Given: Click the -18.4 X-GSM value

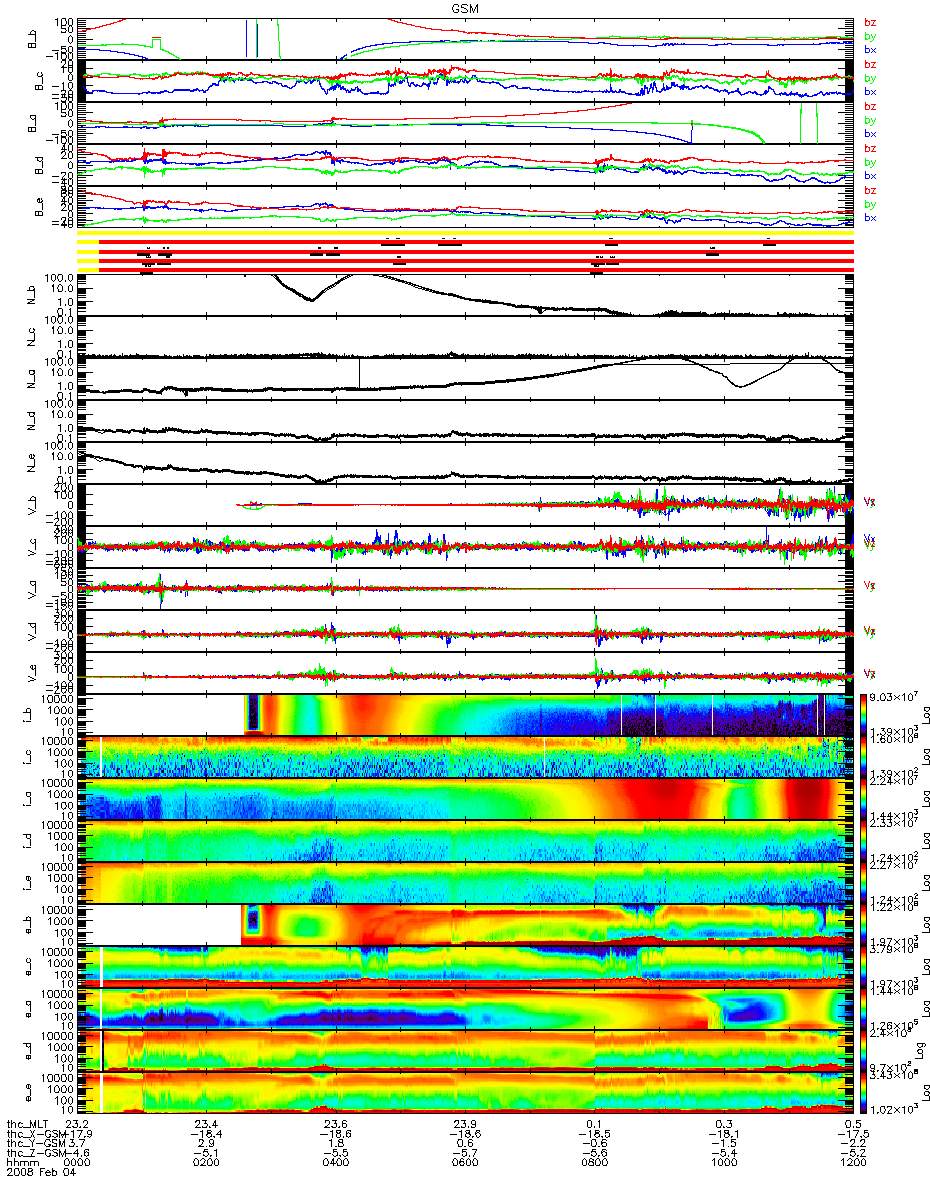Looking at the screenshot, I should point(205,1133).
